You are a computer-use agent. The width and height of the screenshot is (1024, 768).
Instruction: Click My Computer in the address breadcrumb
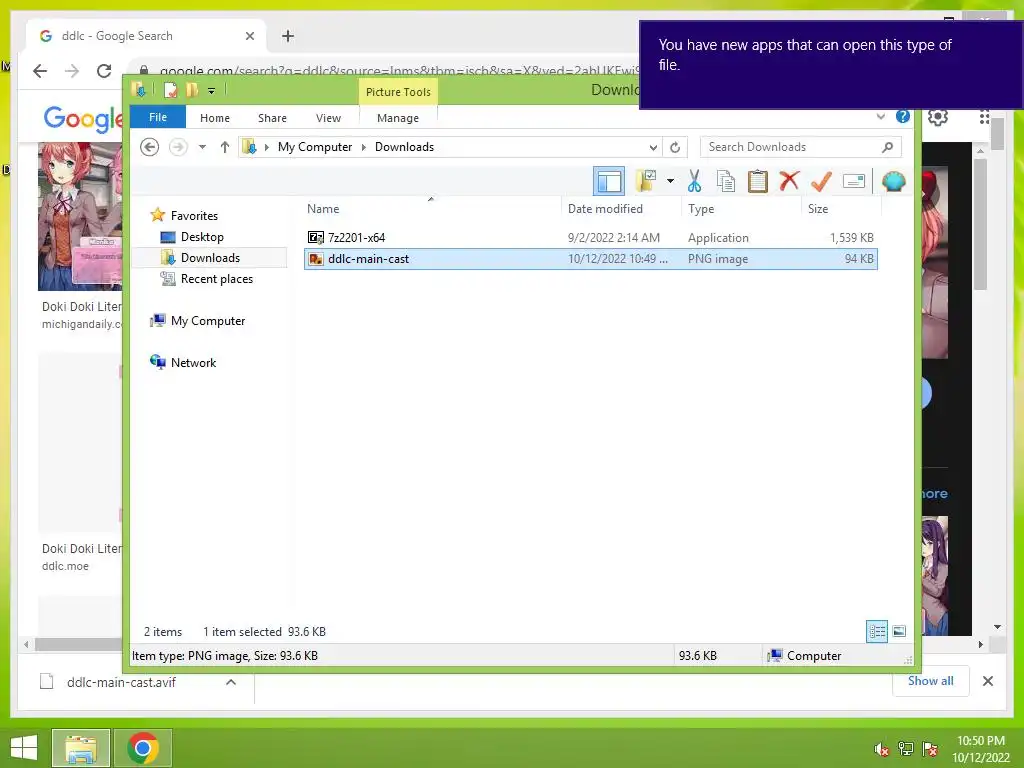pyautogui.click(x=315, y=147)
